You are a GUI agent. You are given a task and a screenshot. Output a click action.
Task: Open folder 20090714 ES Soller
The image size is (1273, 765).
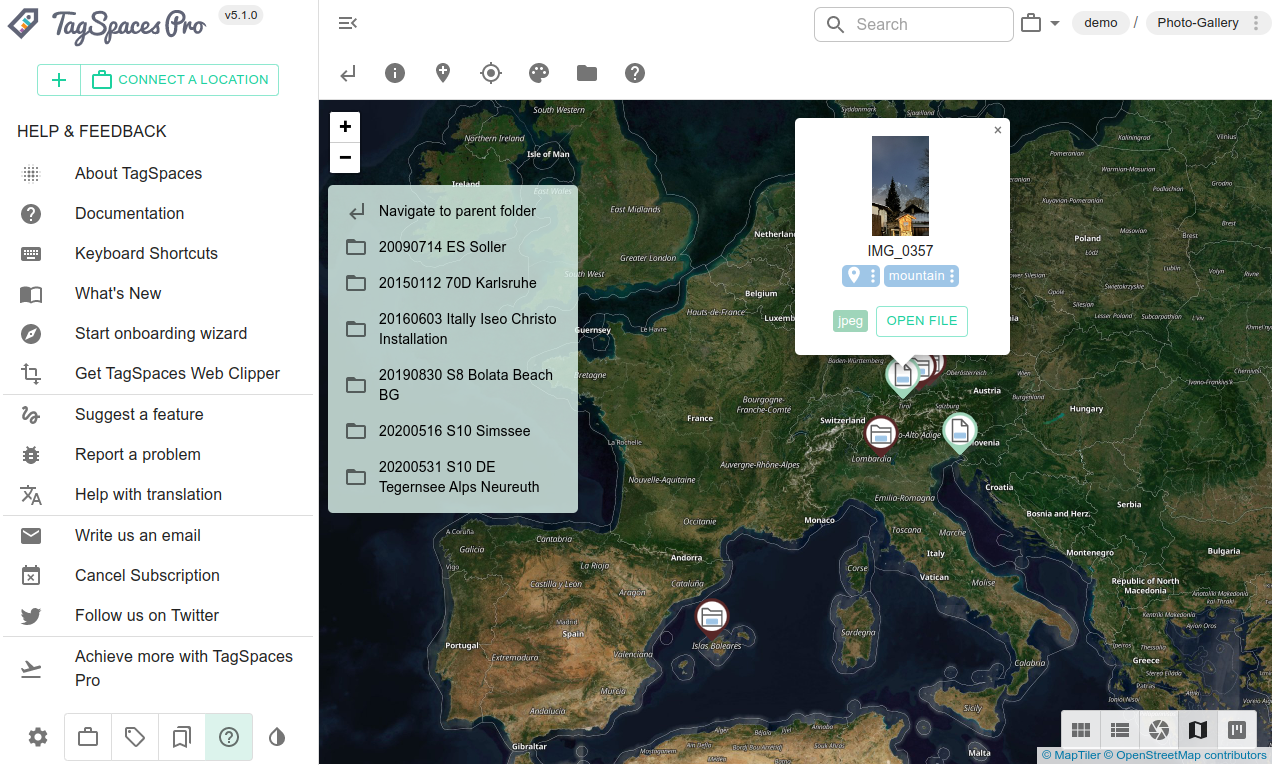[453, 247]
